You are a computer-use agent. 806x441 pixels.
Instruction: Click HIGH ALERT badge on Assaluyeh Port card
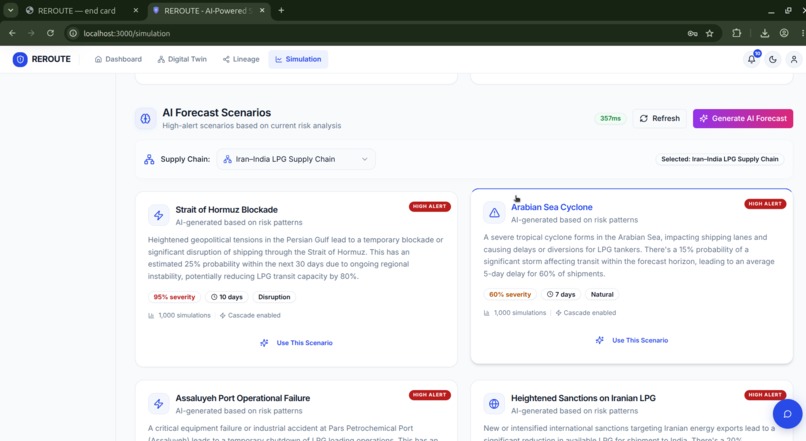(430, 395)
